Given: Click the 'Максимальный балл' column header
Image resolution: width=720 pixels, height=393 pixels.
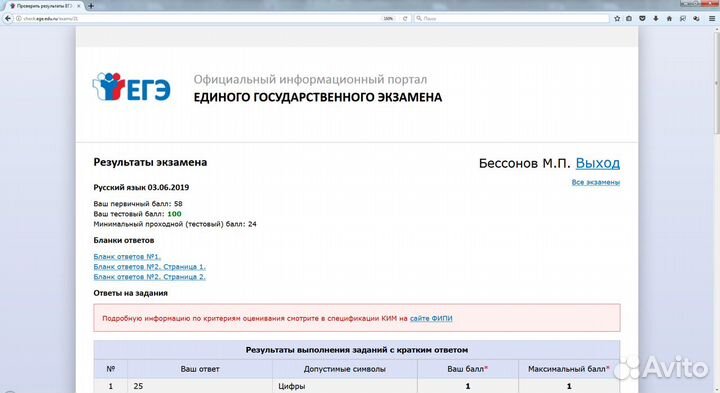Looking at the screenshot, I should 569,369.
